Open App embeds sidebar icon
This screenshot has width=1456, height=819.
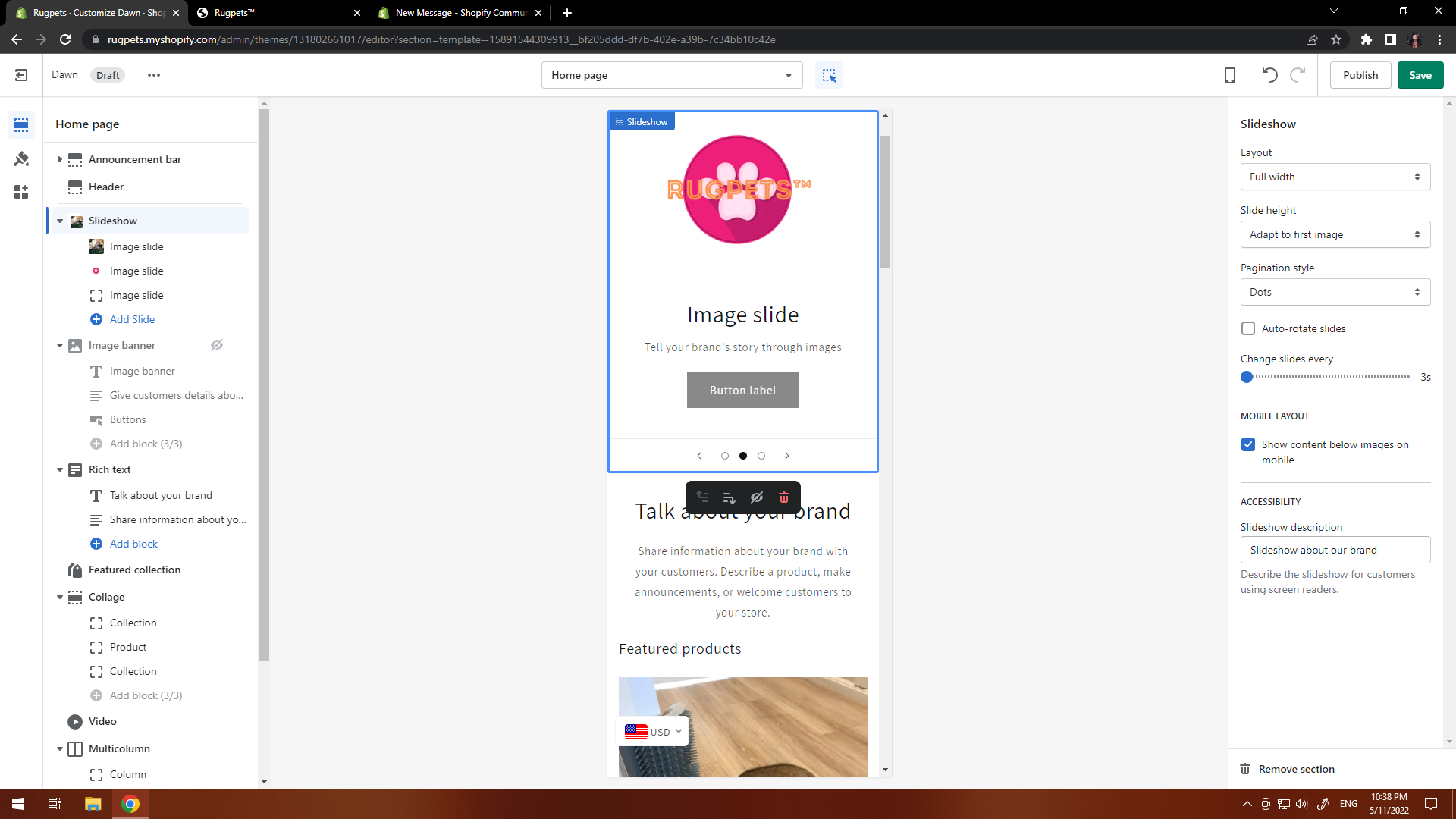tap(21, 192)
